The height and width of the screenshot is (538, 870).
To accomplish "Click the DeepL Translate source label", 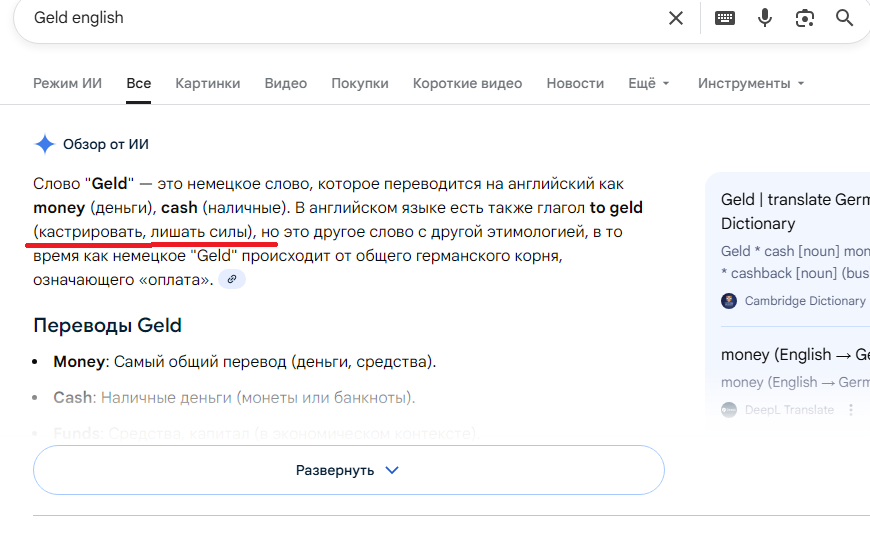I will [789, 410].
